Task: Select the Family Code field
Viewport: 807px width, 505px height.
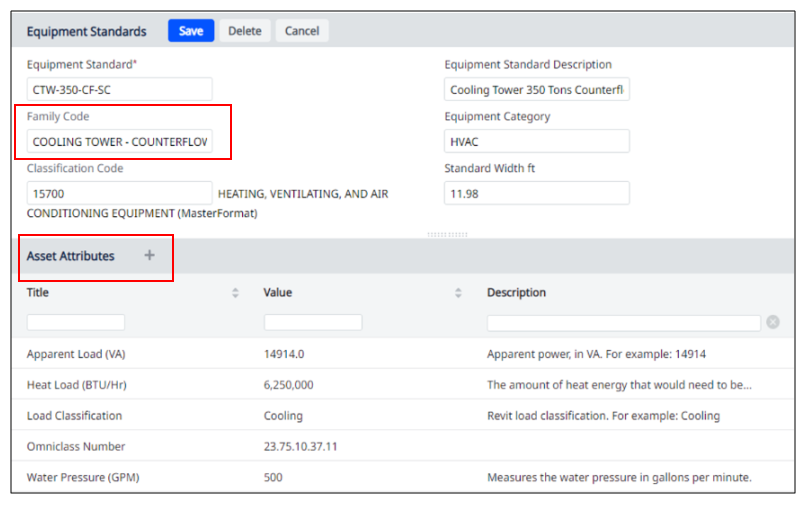Action: (119, 142)
